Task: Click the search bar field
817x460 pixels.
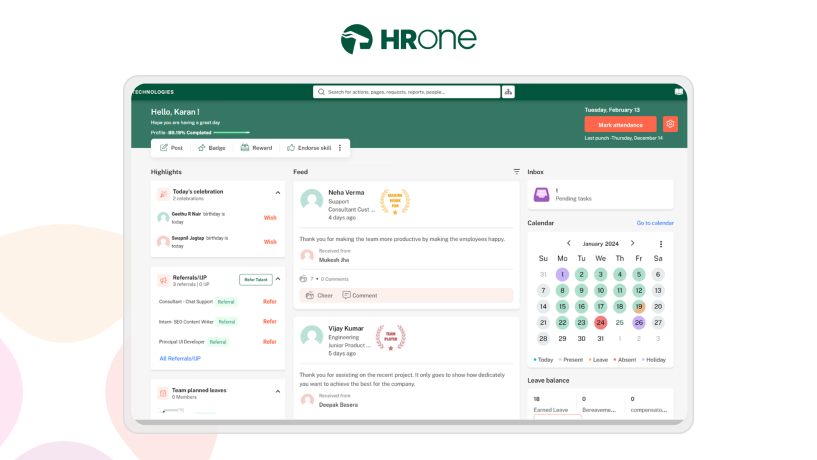Action: pyautogui.click(x=406, y=92)
